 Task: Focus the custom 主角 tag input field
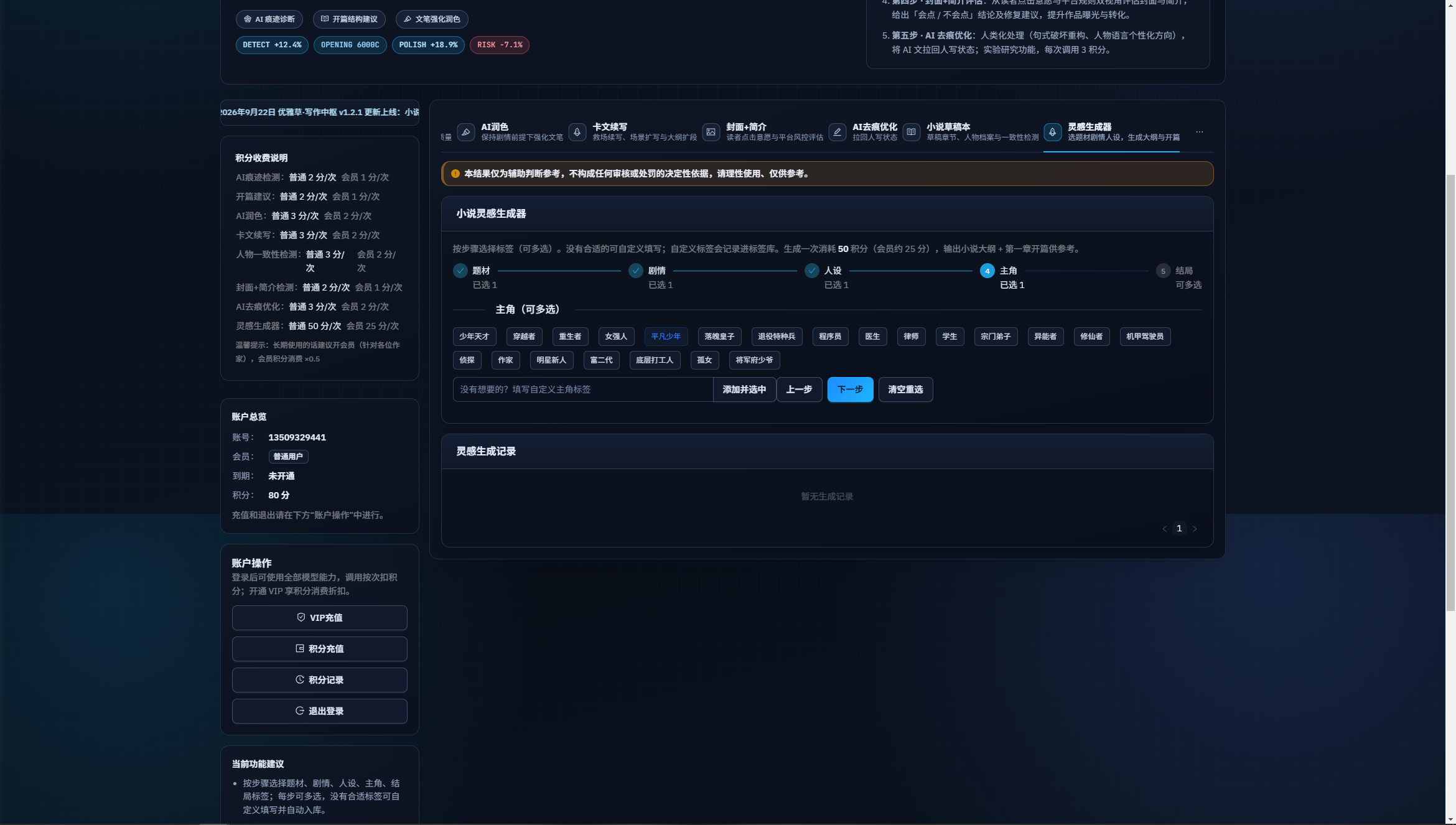click(x=583, y=389)
